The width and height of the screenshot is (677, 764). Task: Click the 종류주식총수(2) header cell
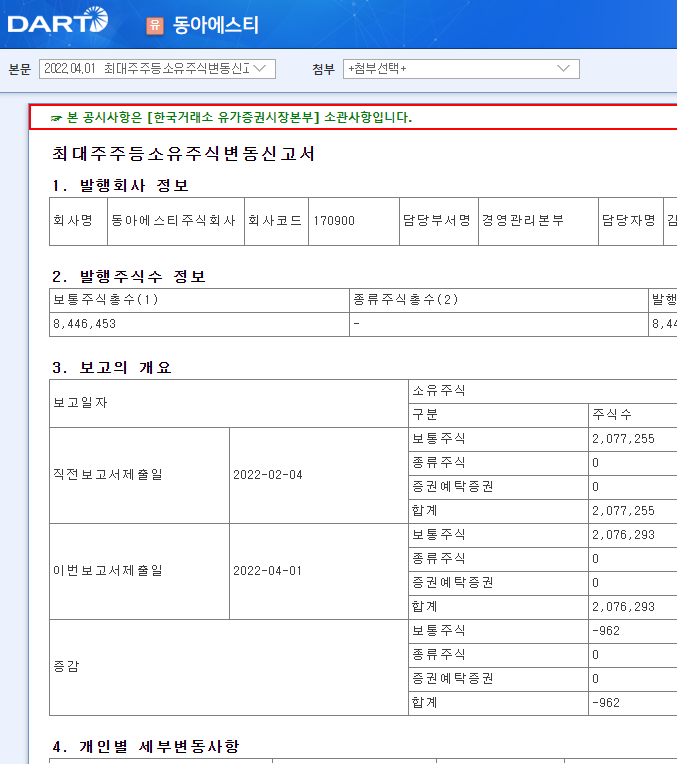499,300
